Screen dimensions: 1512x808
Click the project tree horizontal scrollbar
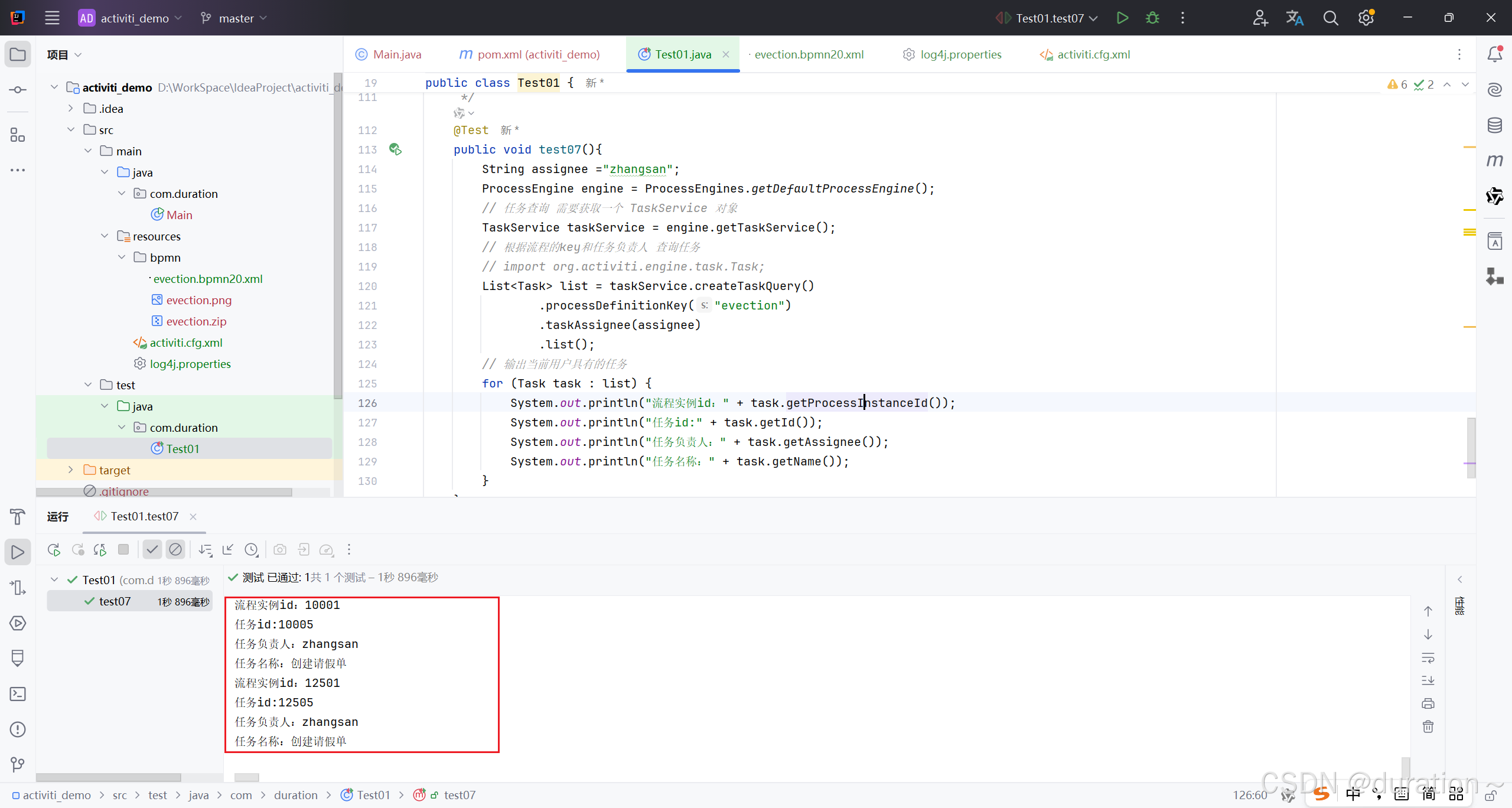164,492
